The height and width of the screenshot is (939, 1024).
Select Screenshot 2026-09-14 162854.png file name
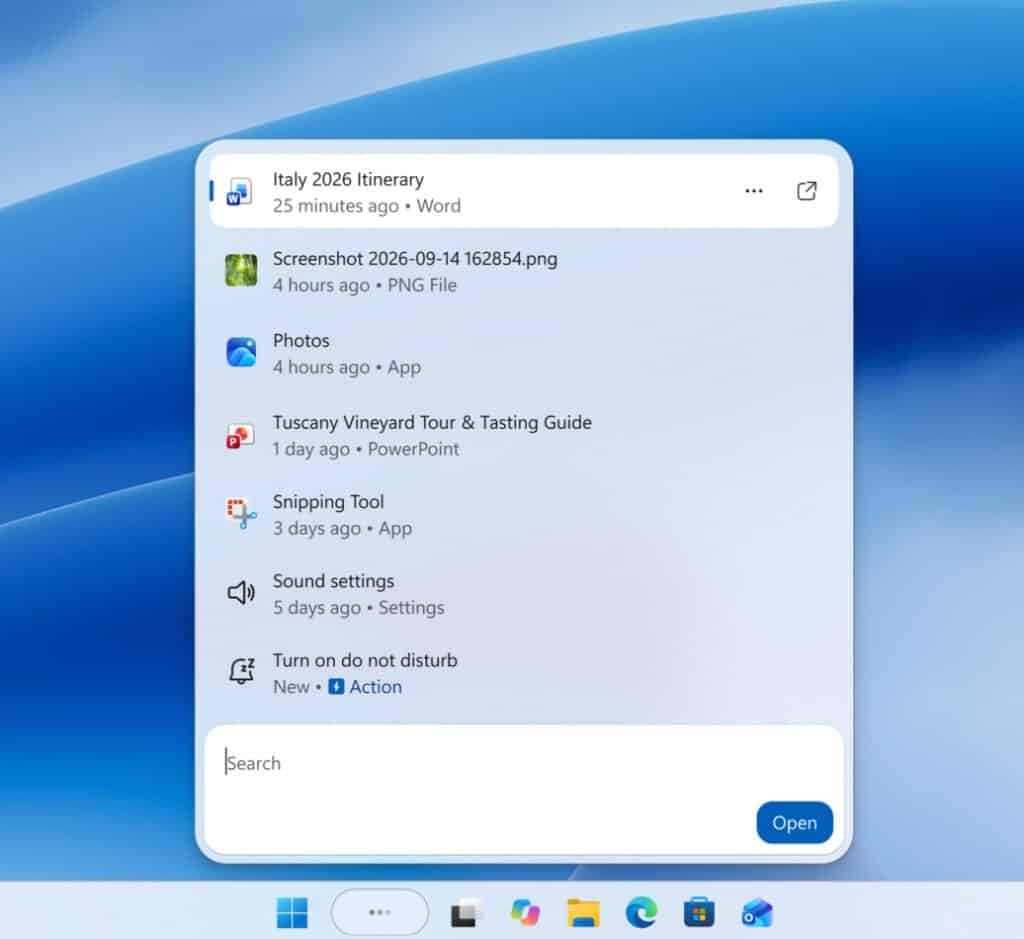click(415, 259)
